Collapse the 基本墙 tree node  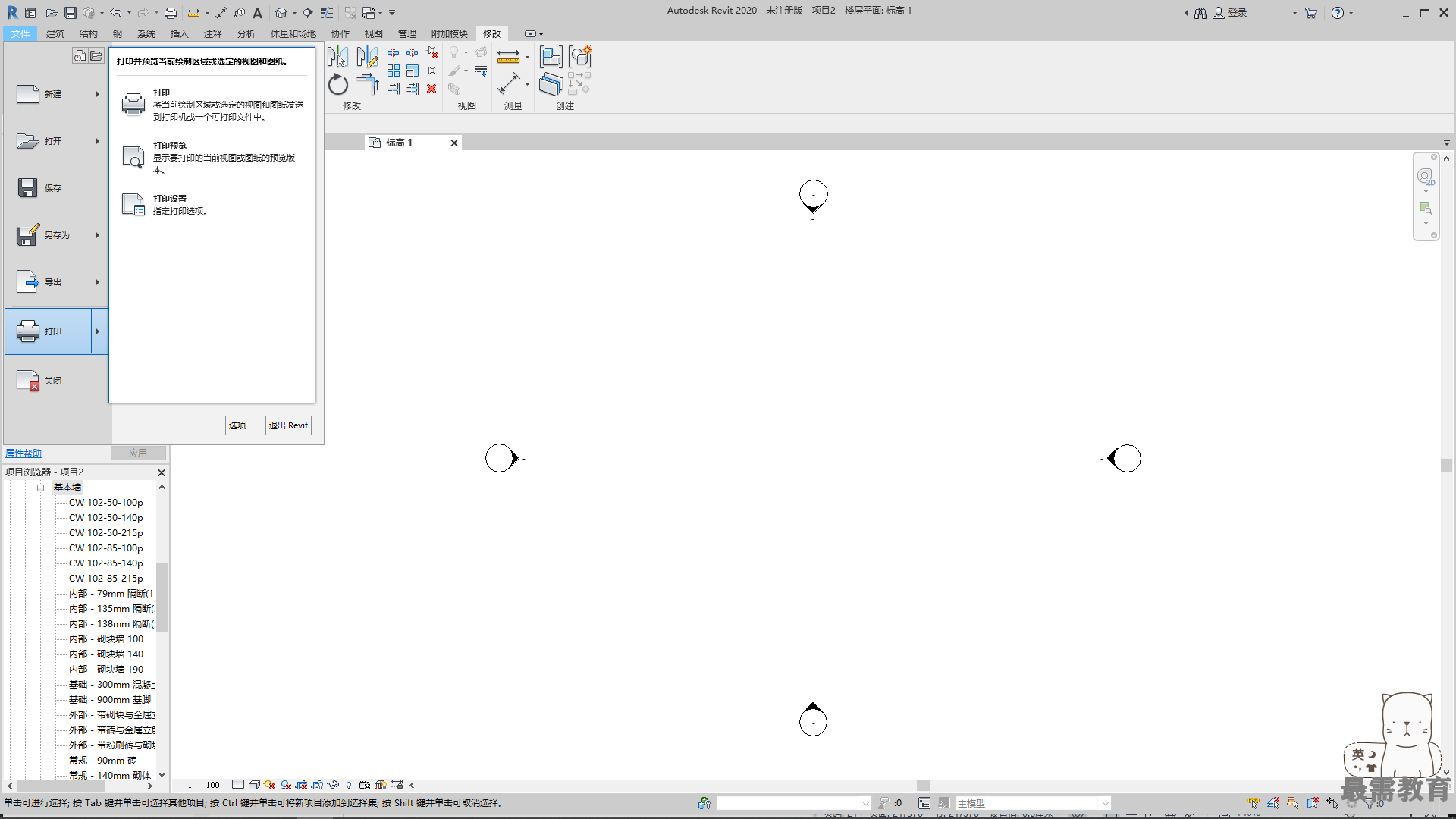41,488
